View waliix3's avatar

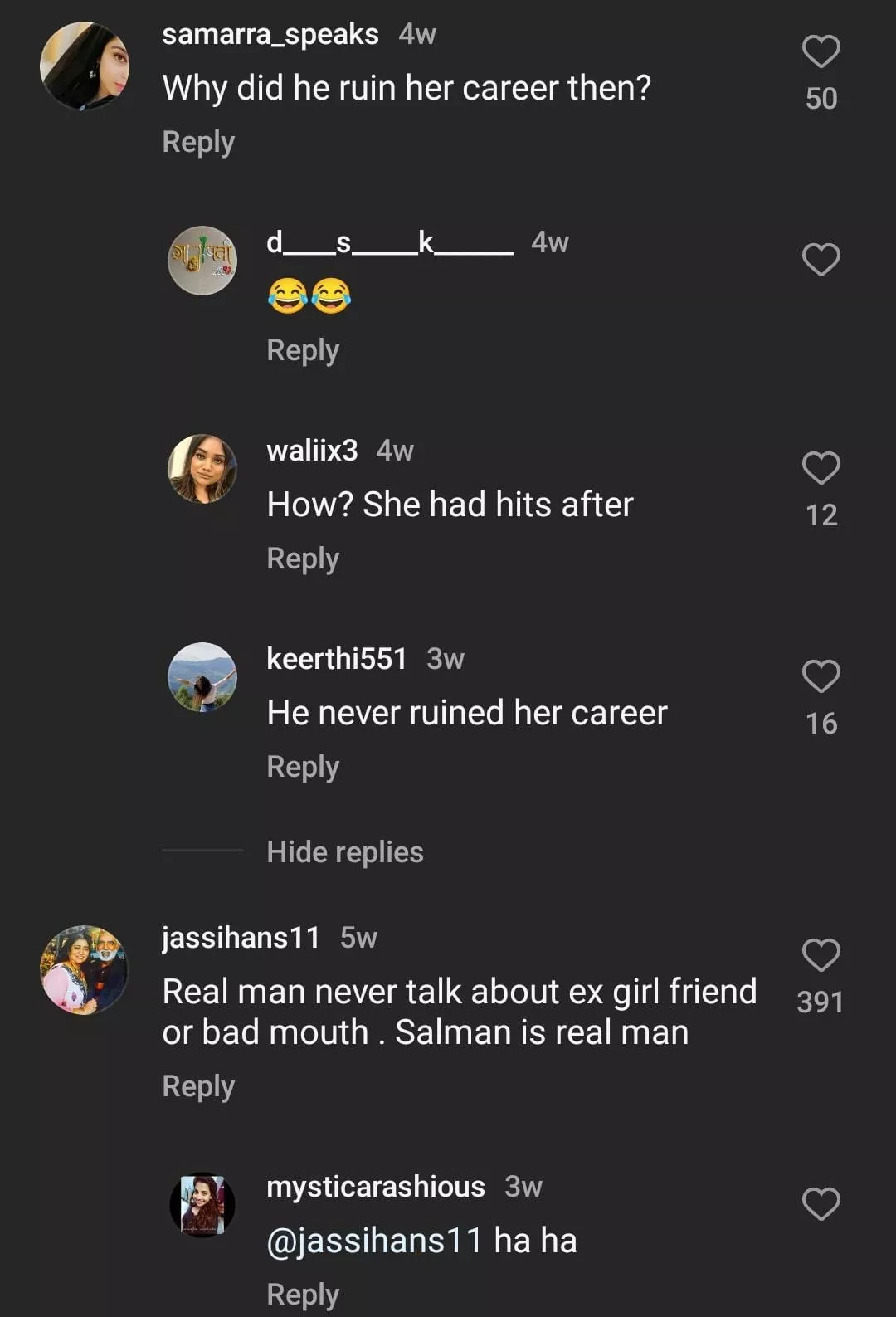click(x=202, y=469)
